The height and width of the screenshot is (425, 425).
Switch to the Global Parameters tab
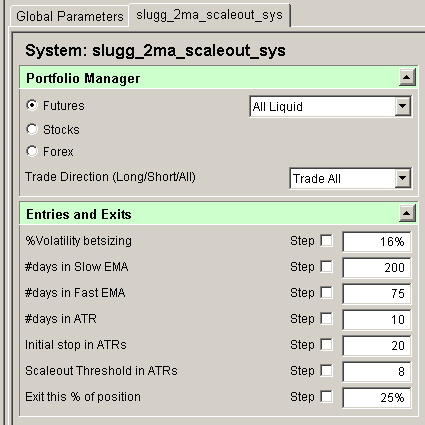coord(70,16)
